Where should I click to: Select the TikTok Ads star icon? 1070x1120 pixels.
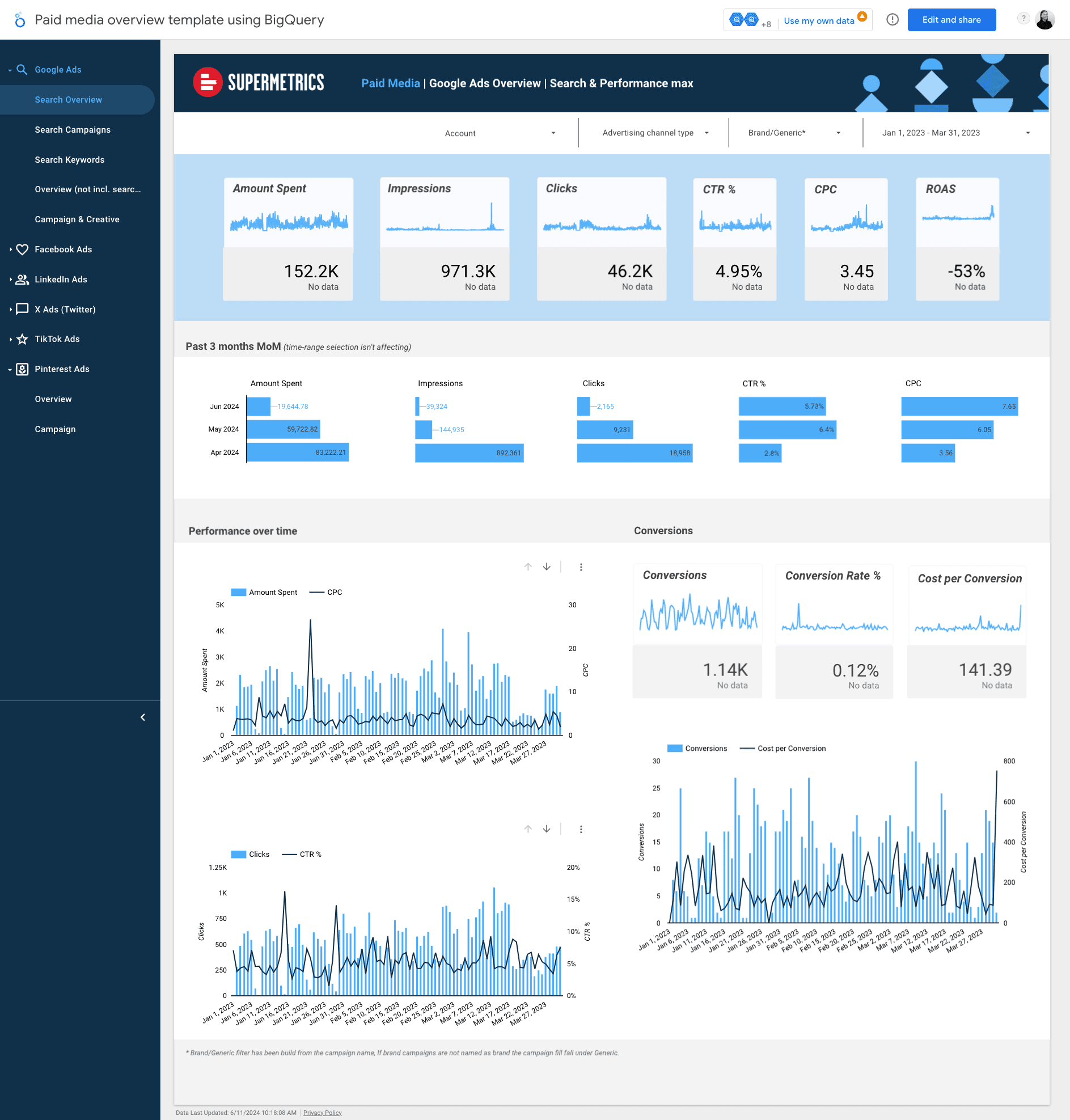click(22, 339)
